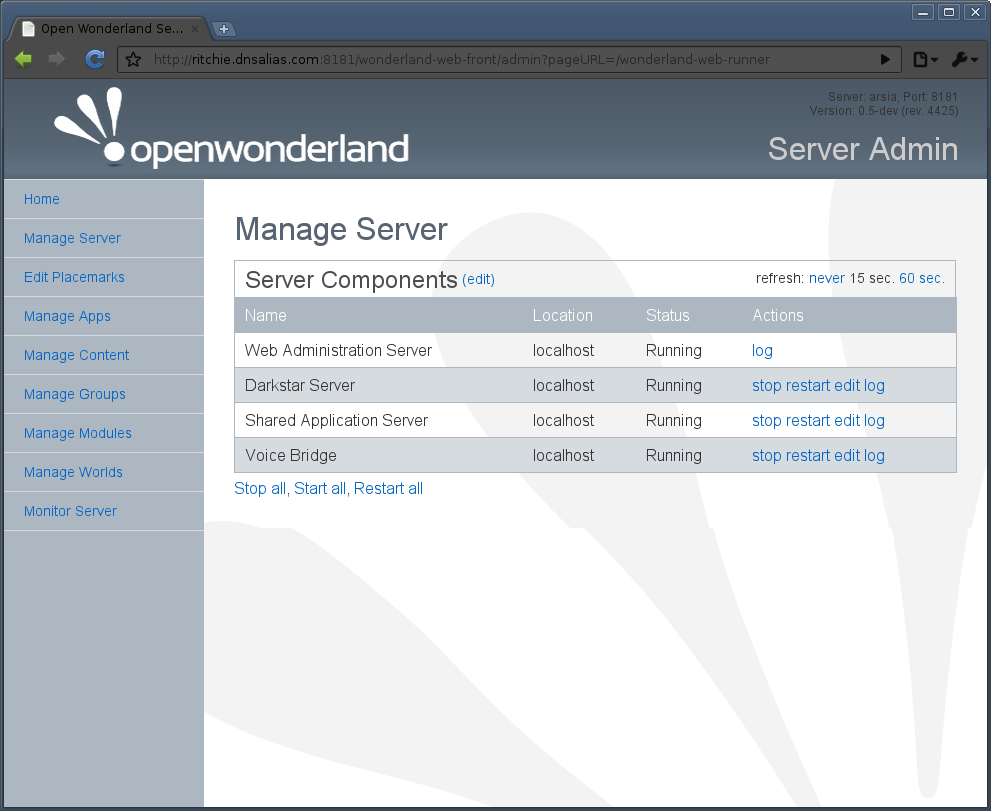Click localhost in the Darkstar Server row
Screen dimensions: 991x811
click(x=563, y=386)
